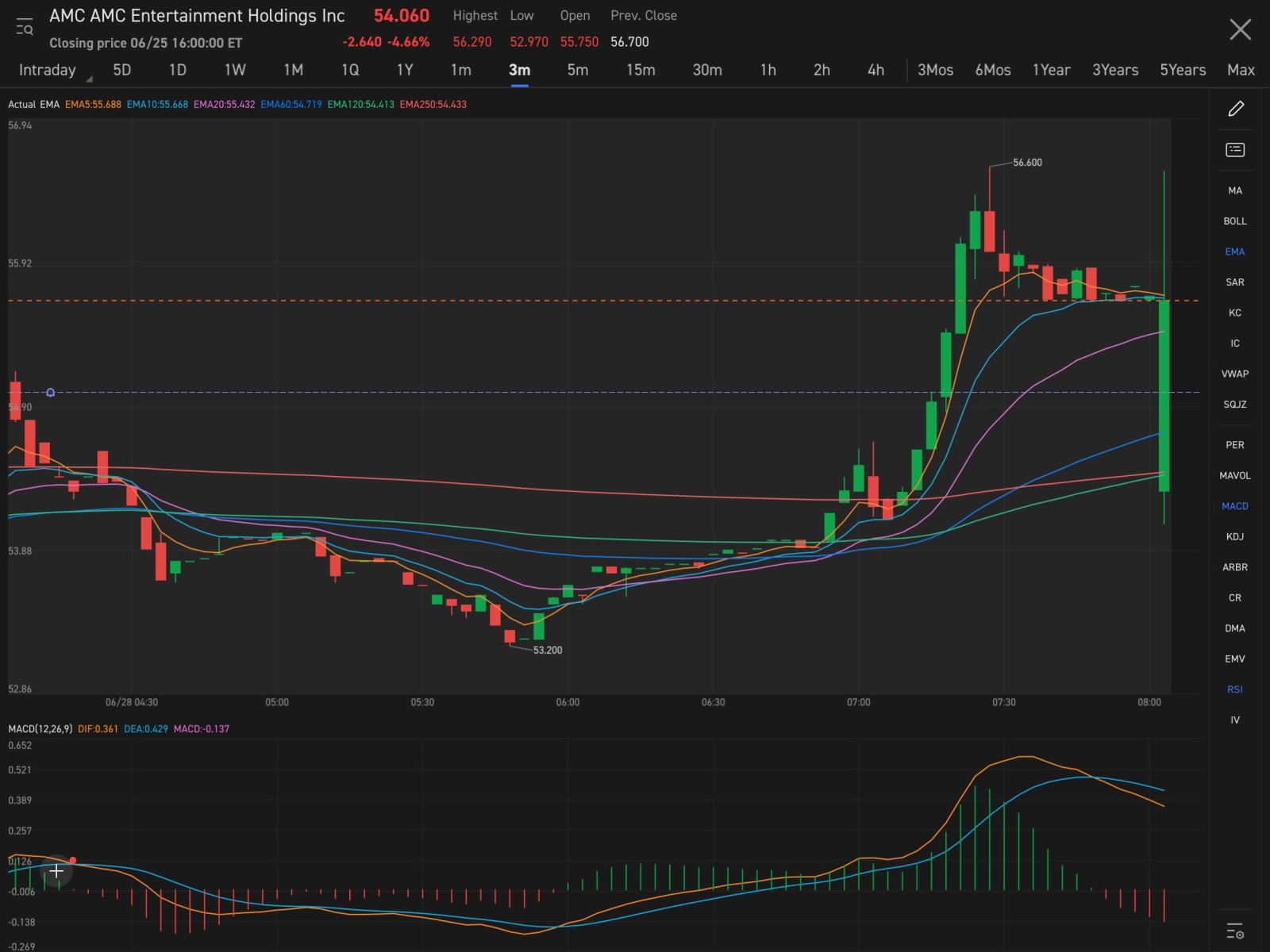Toggle the MACD sub-indicator
The height and width of the screenshot is (952, 1270).
point(1235,506)
